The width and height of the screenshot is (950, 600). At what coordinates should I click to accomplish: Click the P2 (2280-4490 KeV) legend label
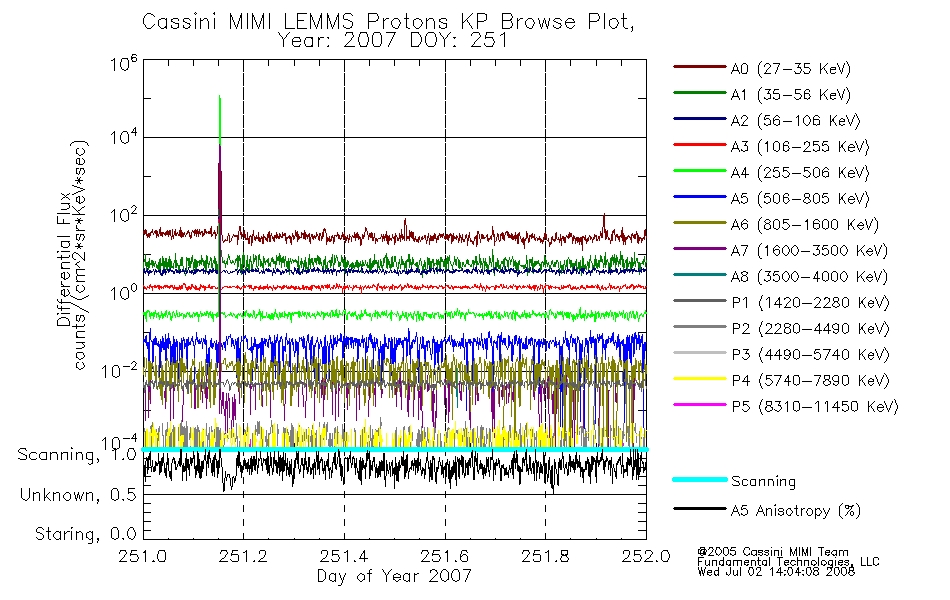[810, 328]
